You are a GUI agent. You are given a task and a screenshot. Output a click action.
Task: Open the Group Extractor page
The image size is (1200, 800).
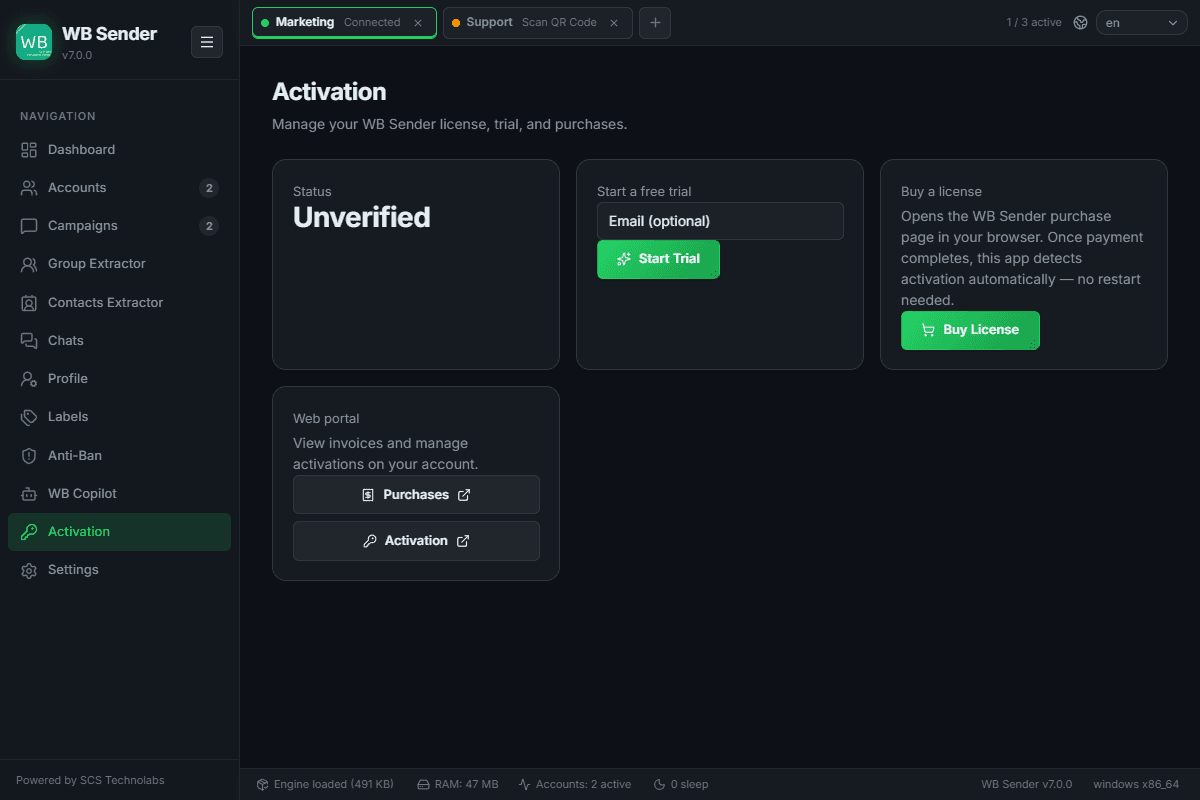tap(119, 264)
